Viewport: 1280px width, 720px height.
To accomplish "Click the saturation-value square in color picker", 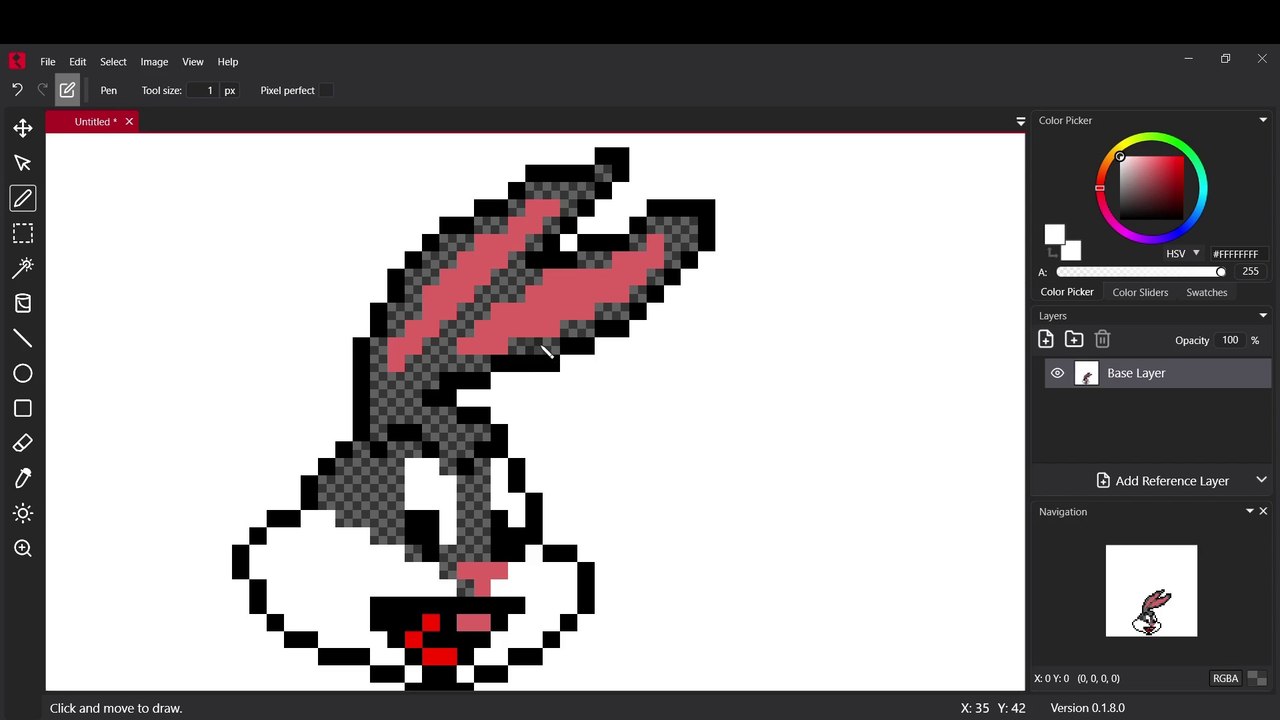I will click(1150, 187).
